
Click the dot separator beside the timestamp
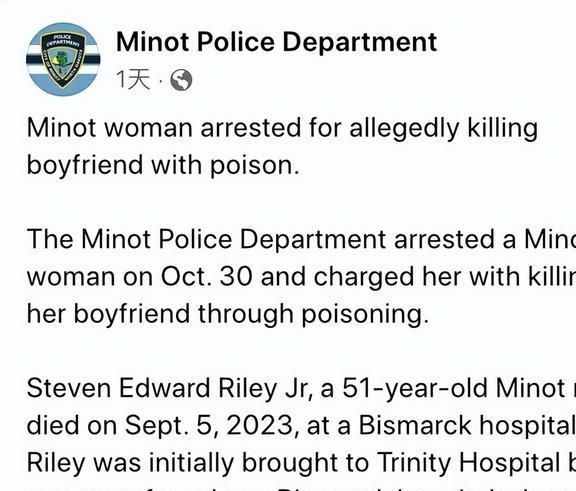point(161,80)
